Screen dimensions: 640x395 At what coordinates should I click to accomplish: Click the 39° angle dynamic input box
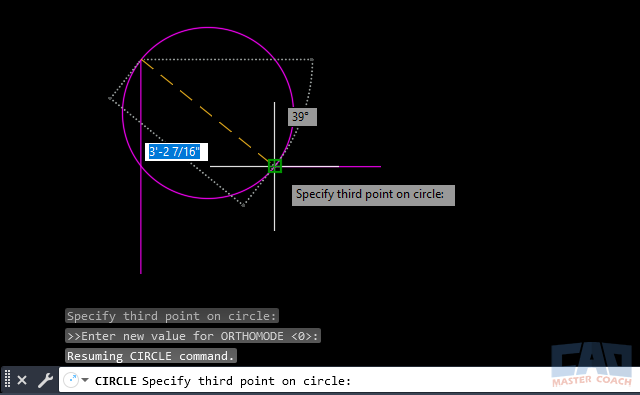click(302, 117)
